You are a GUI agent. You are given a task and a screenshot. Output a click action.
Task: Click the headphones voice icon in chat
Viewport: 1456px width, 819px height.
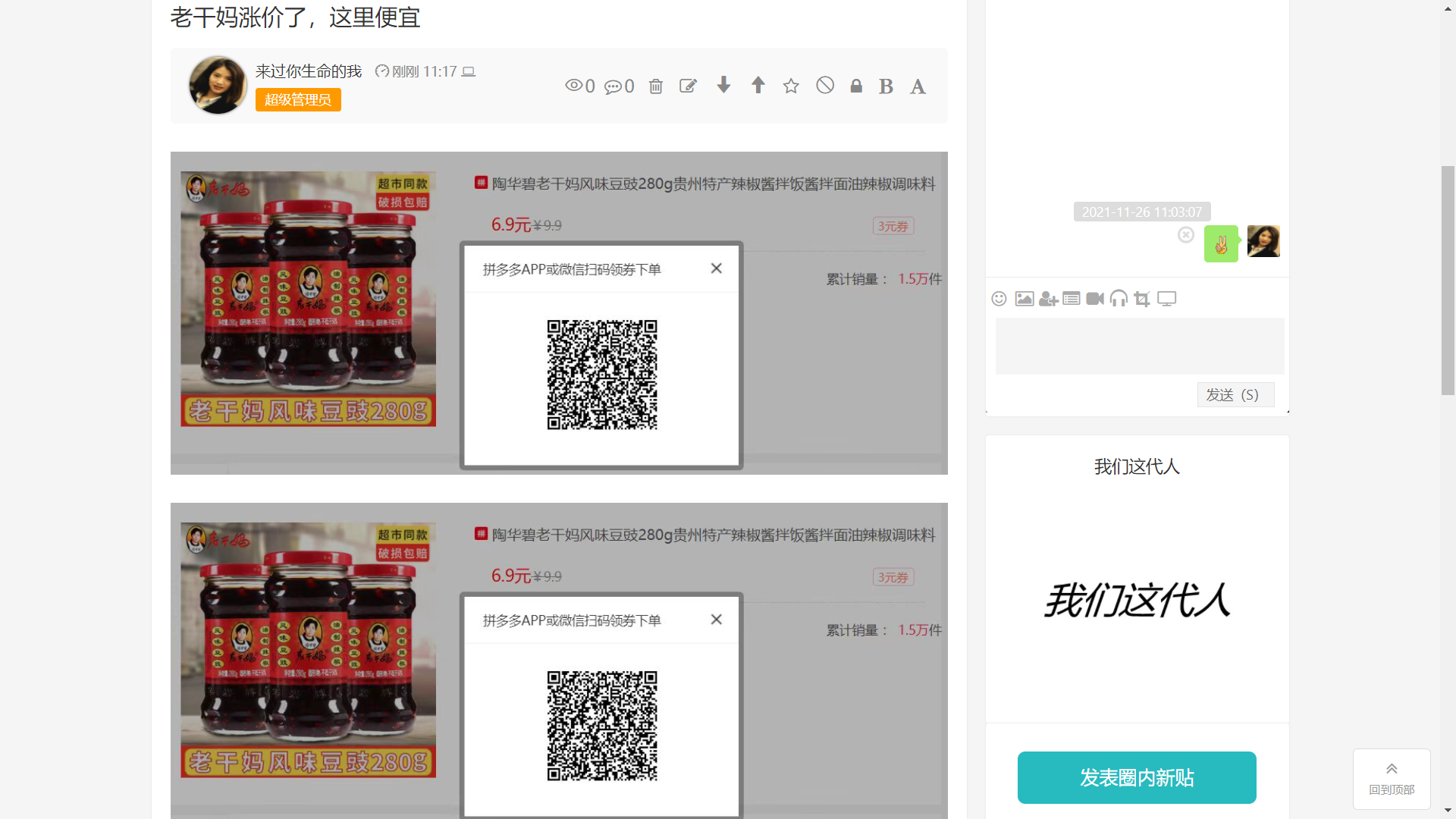click(1119, 299)
